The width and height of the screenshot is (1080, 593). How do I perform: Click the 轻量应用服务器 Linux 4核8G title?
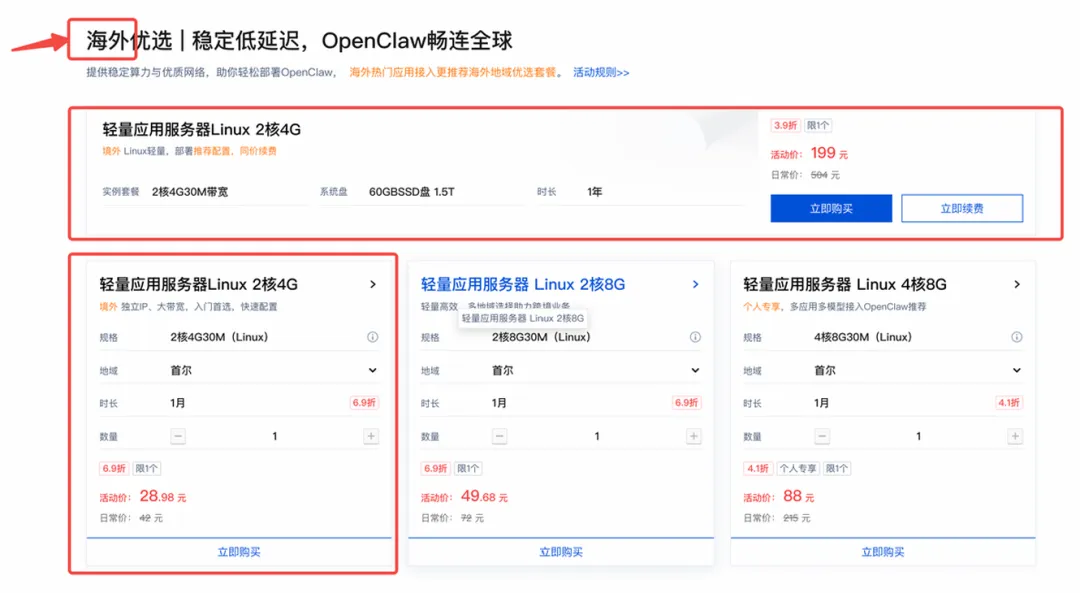coord(844,284)
